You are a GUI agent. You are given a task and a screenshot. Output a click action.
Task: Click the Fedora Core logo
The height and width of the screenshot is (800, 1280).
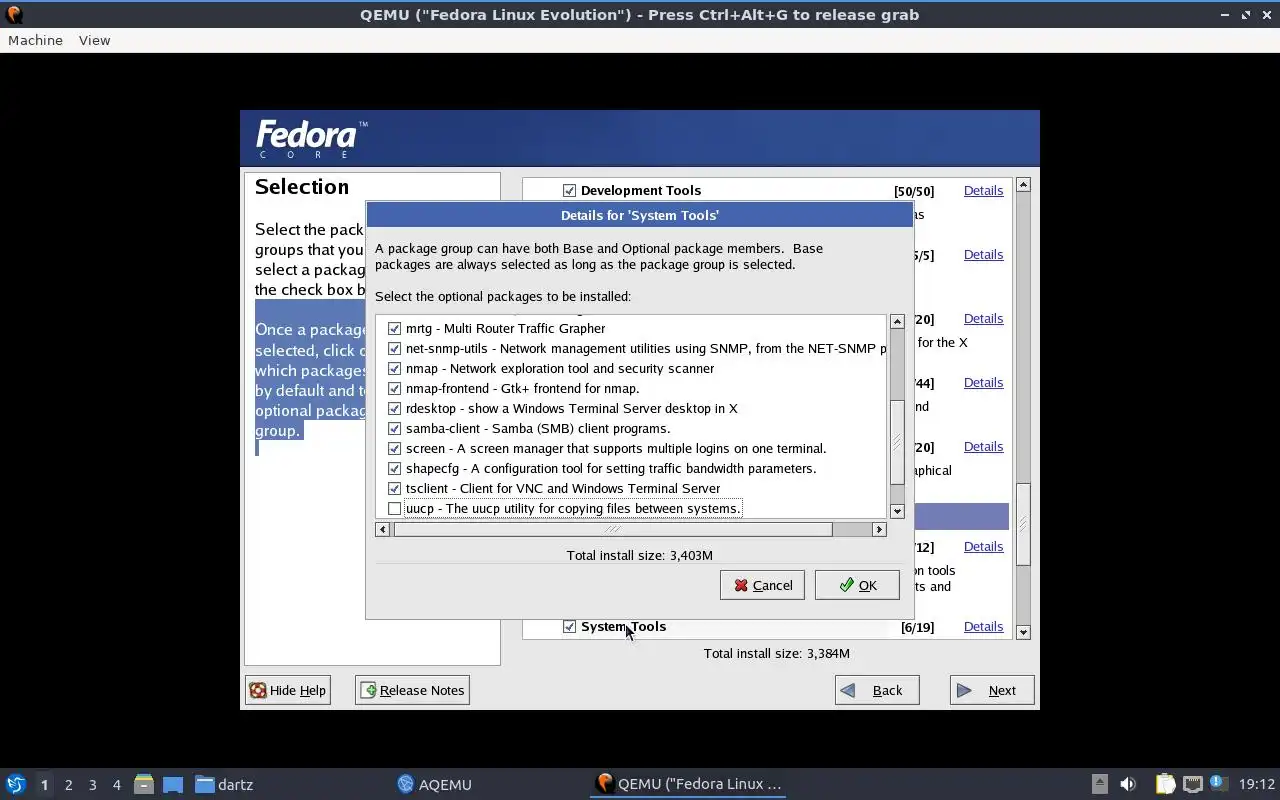point(311,139)
